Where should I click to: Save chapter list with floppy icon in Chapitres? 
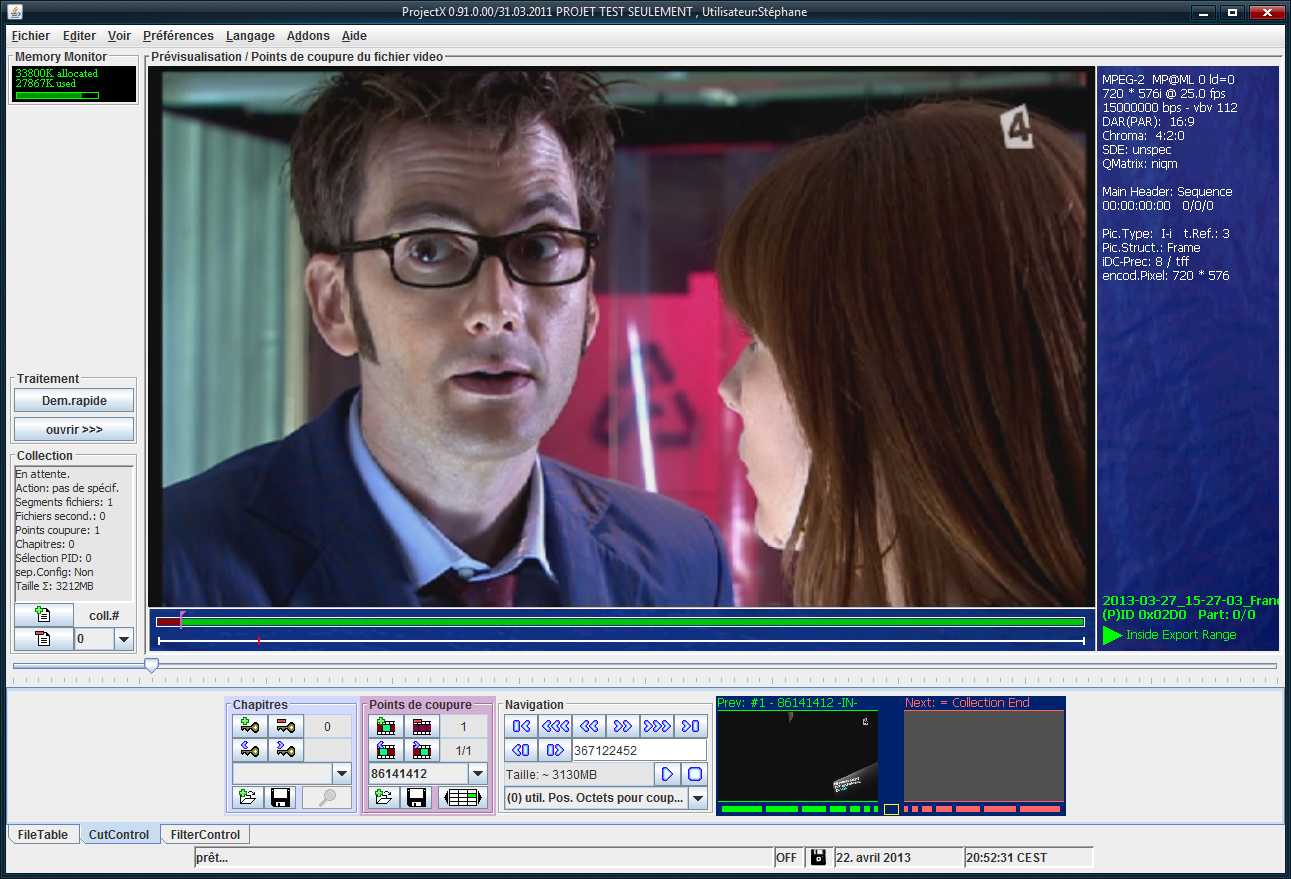(280, 797)
